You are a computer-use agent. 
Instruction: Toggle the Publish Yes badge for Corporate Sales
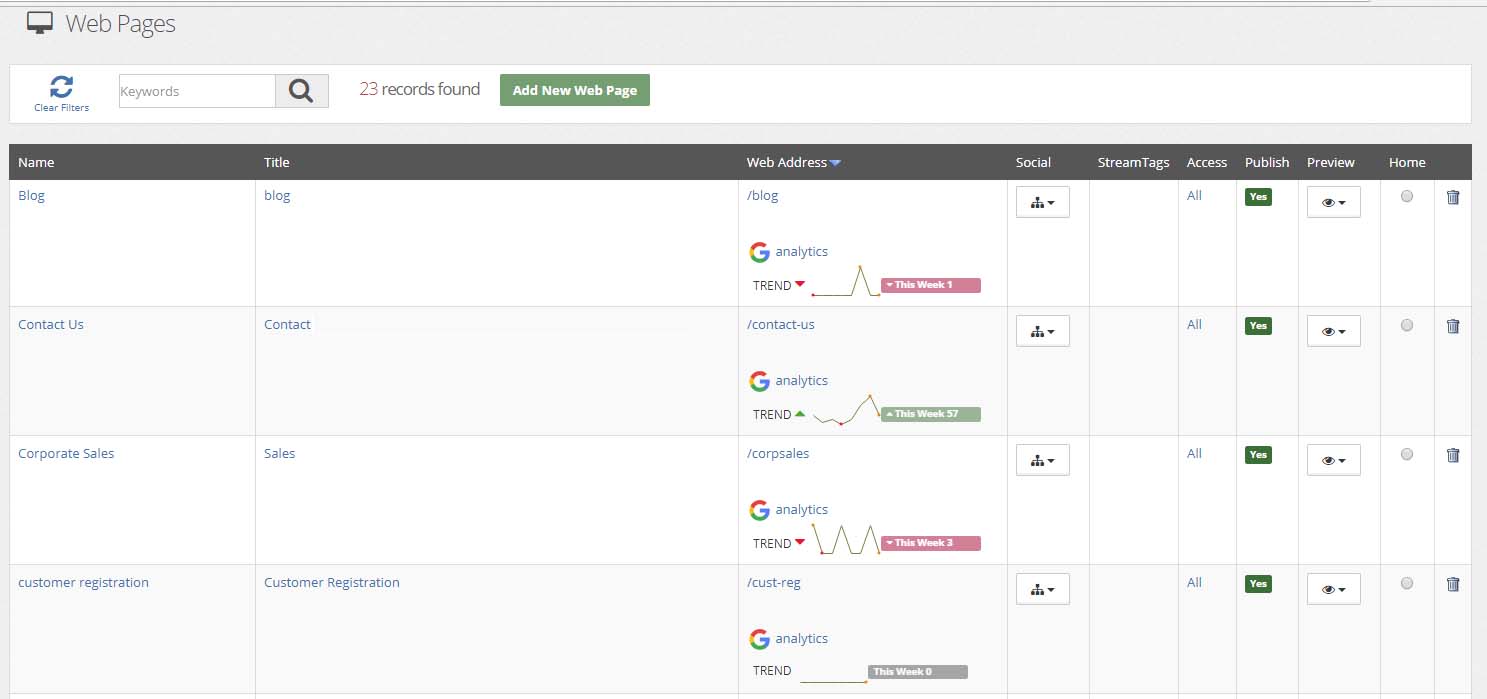coord(1258,455)
